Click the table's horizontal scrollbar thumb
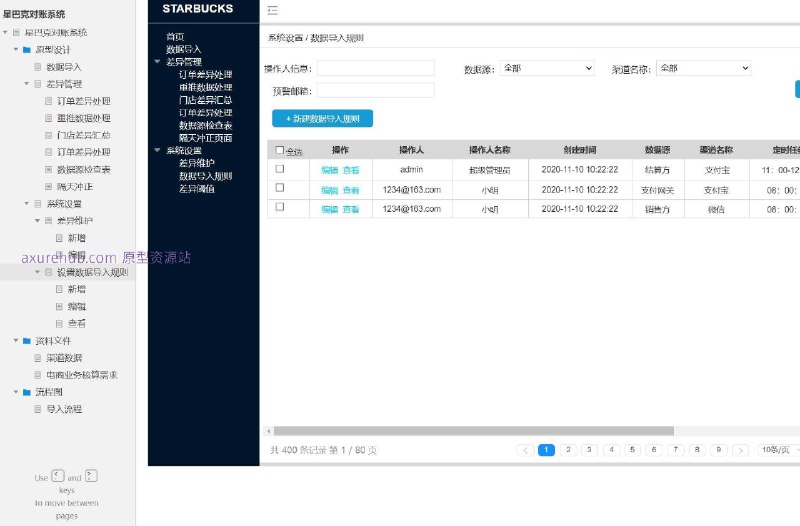This screenshot has height=526, width=800. tap(473, 431)
